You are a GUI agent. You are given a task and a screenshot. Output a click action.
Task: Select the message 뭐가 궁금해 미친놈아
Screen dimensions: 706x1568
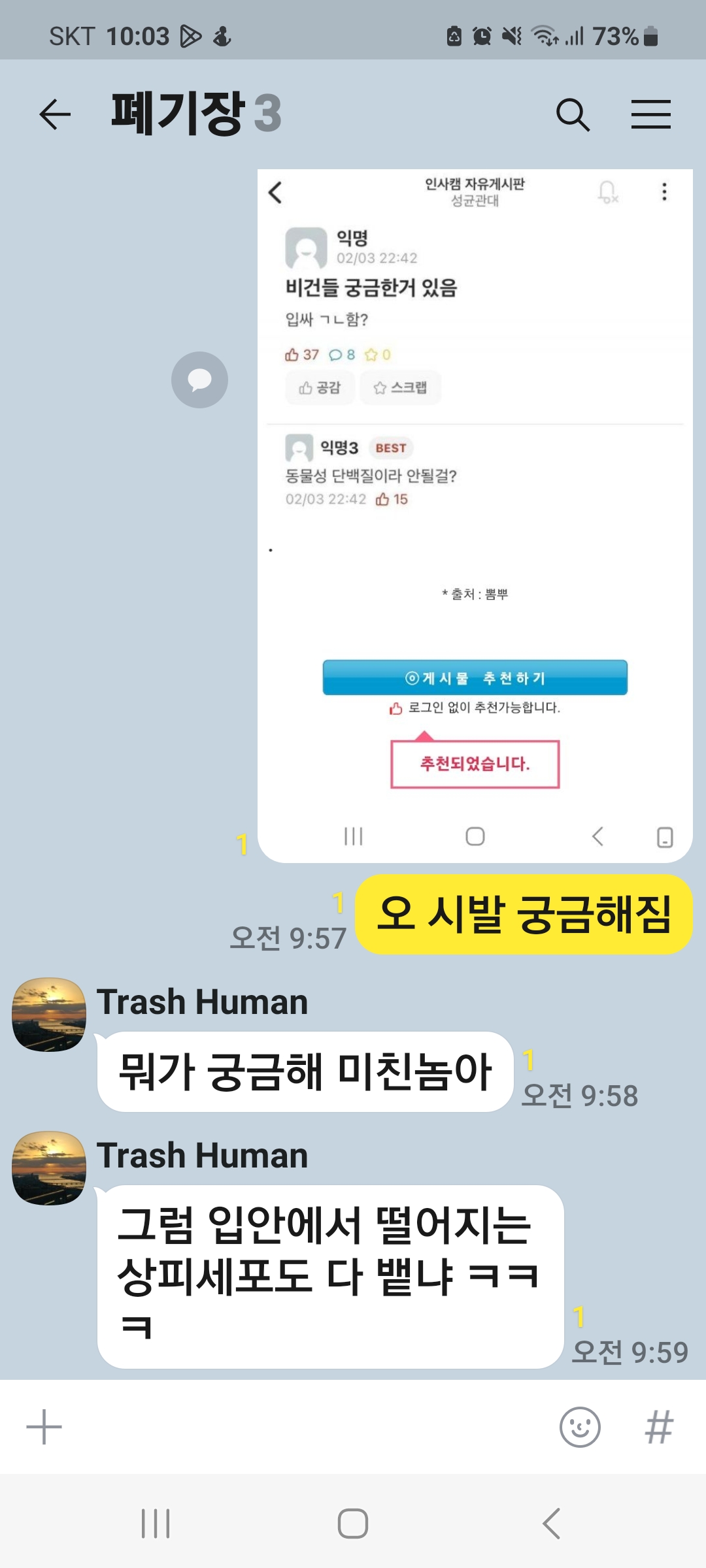pyautogui.click(x=305, y=1071)
